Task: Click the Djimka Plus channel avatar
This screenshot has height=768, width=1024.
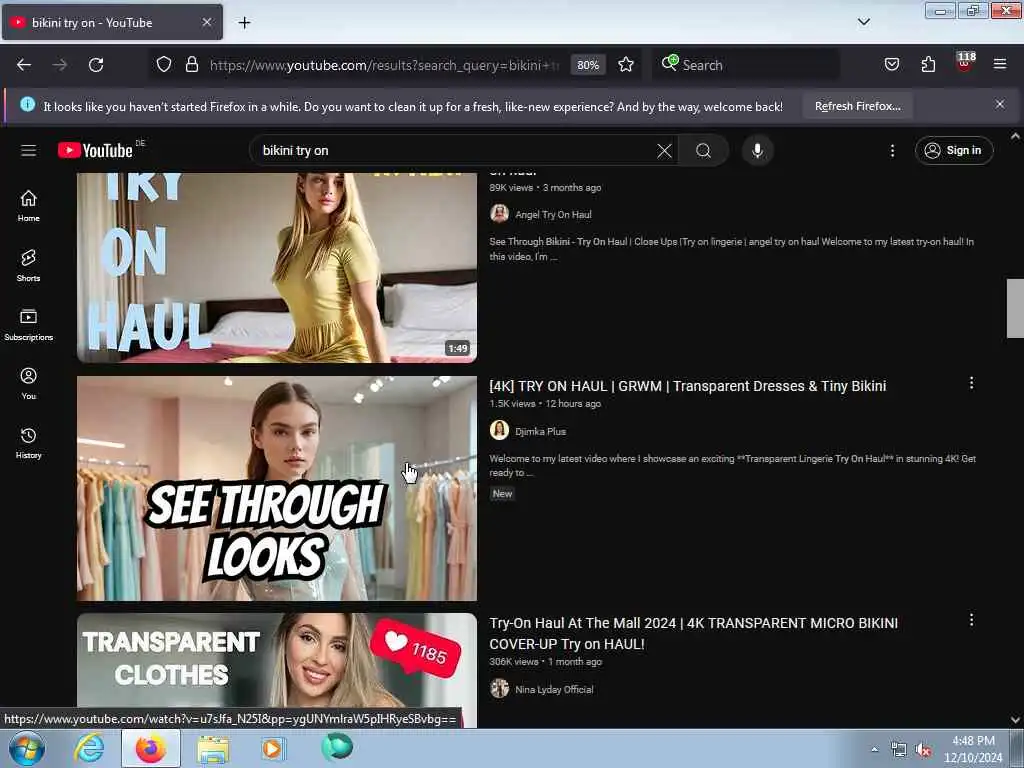Action: click(500, 430)
